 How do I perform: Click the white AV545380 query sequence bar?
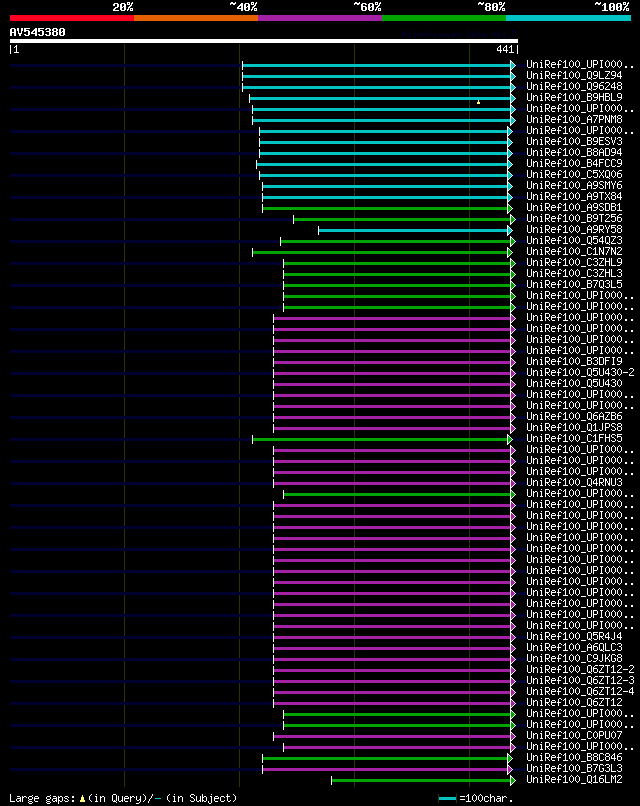pyautogui.click(x=264, y=41)
